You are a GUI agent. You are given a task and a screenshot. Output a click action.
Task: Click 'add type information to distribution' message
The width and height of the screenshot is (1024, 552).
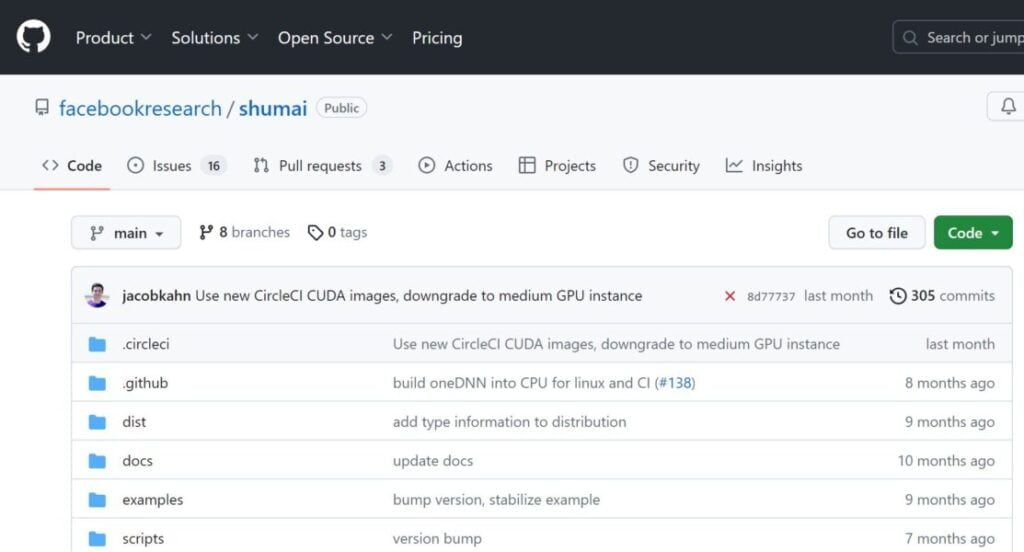[x=509, y=422]
